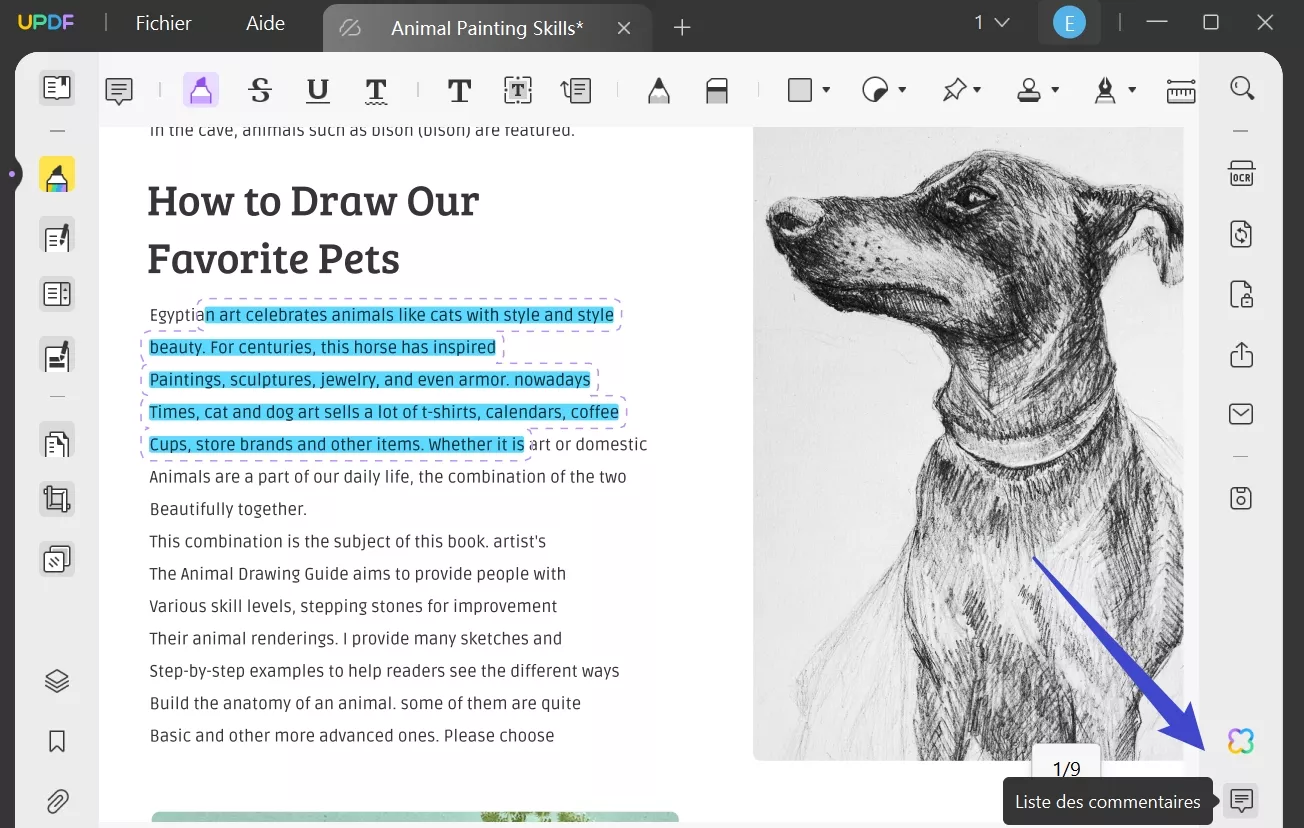
Task: Toggle reader view mode
Action: pos(56,87)
